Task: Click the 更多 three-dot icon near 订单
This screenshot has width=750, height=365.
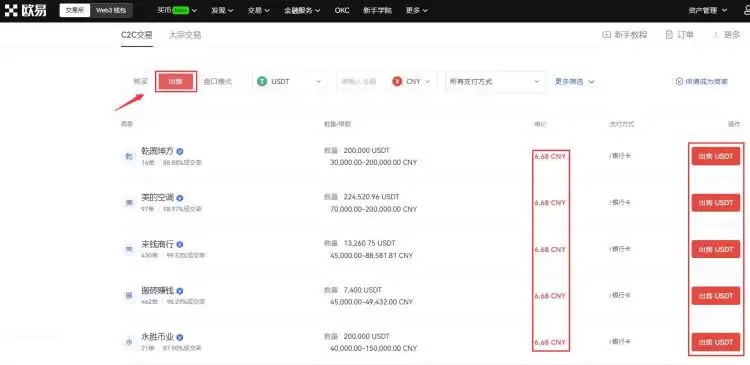Action: coord(716,34)
